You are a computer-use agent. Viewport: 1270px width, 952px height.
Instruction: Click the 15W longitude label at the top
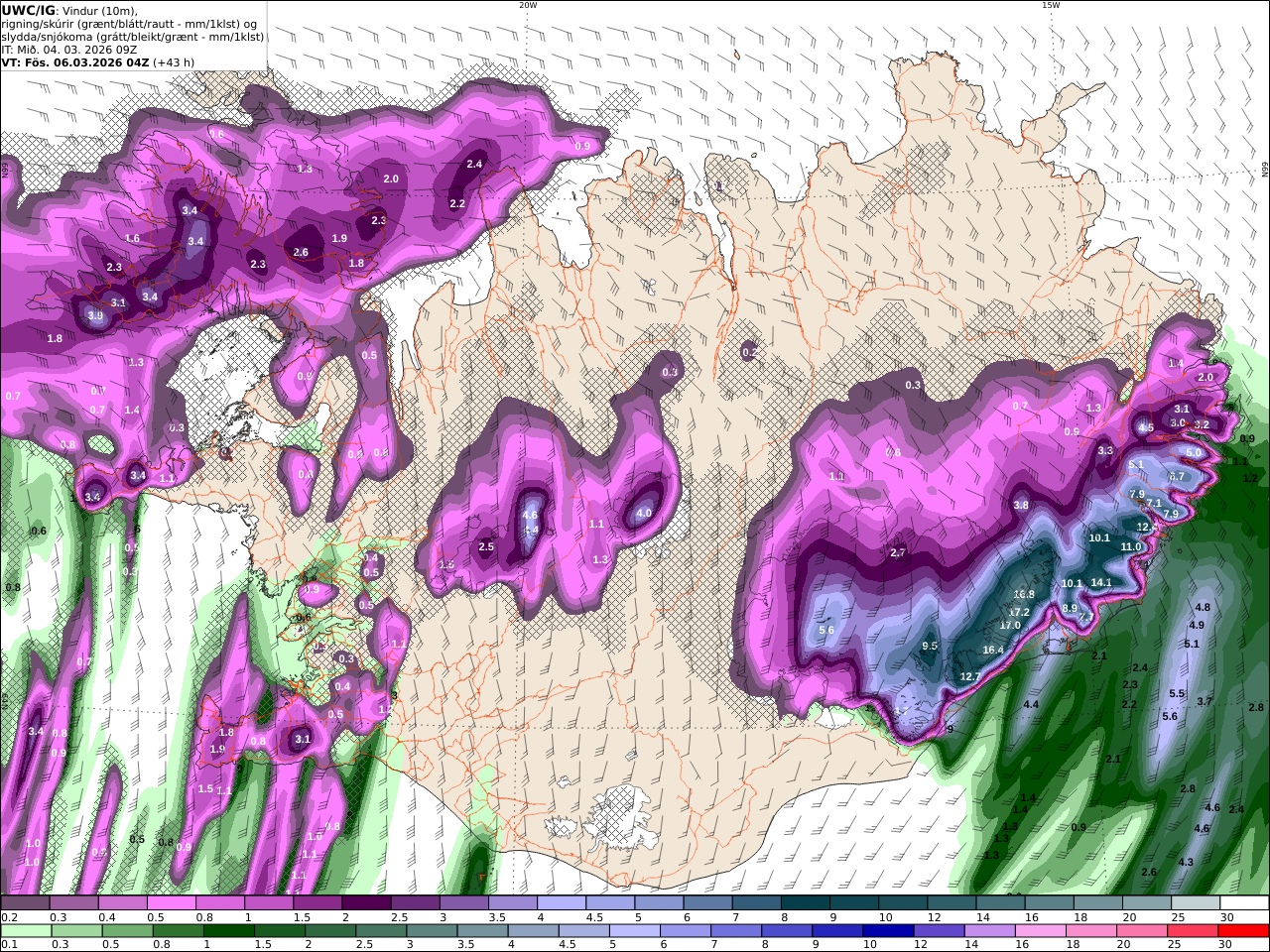pos(1051,5)
